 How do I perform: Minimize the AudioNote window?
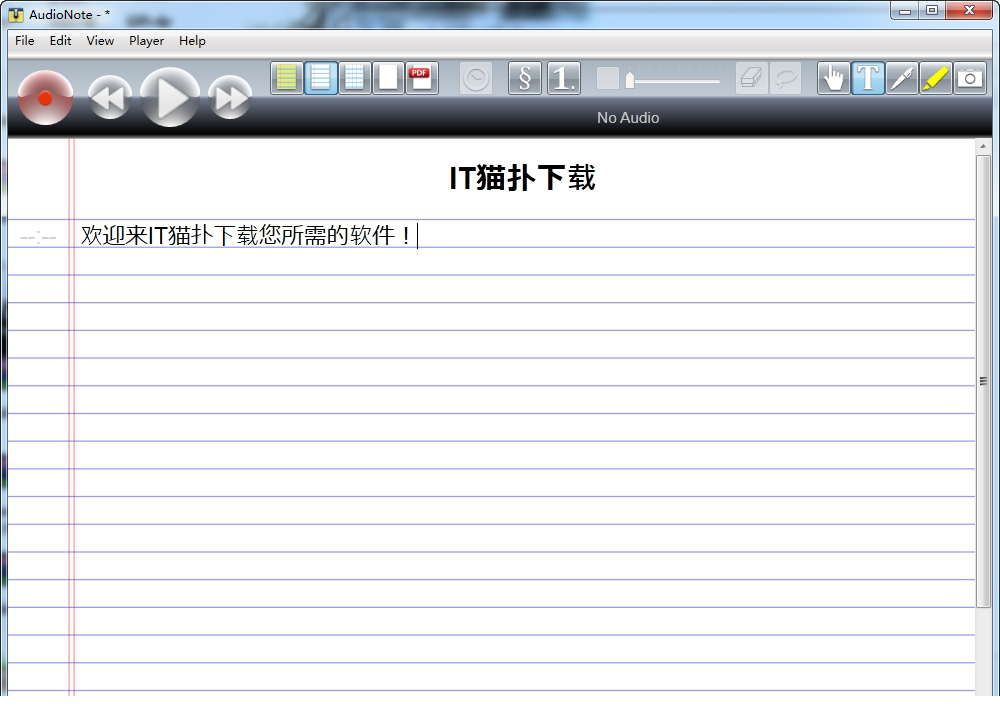[904, 11]
